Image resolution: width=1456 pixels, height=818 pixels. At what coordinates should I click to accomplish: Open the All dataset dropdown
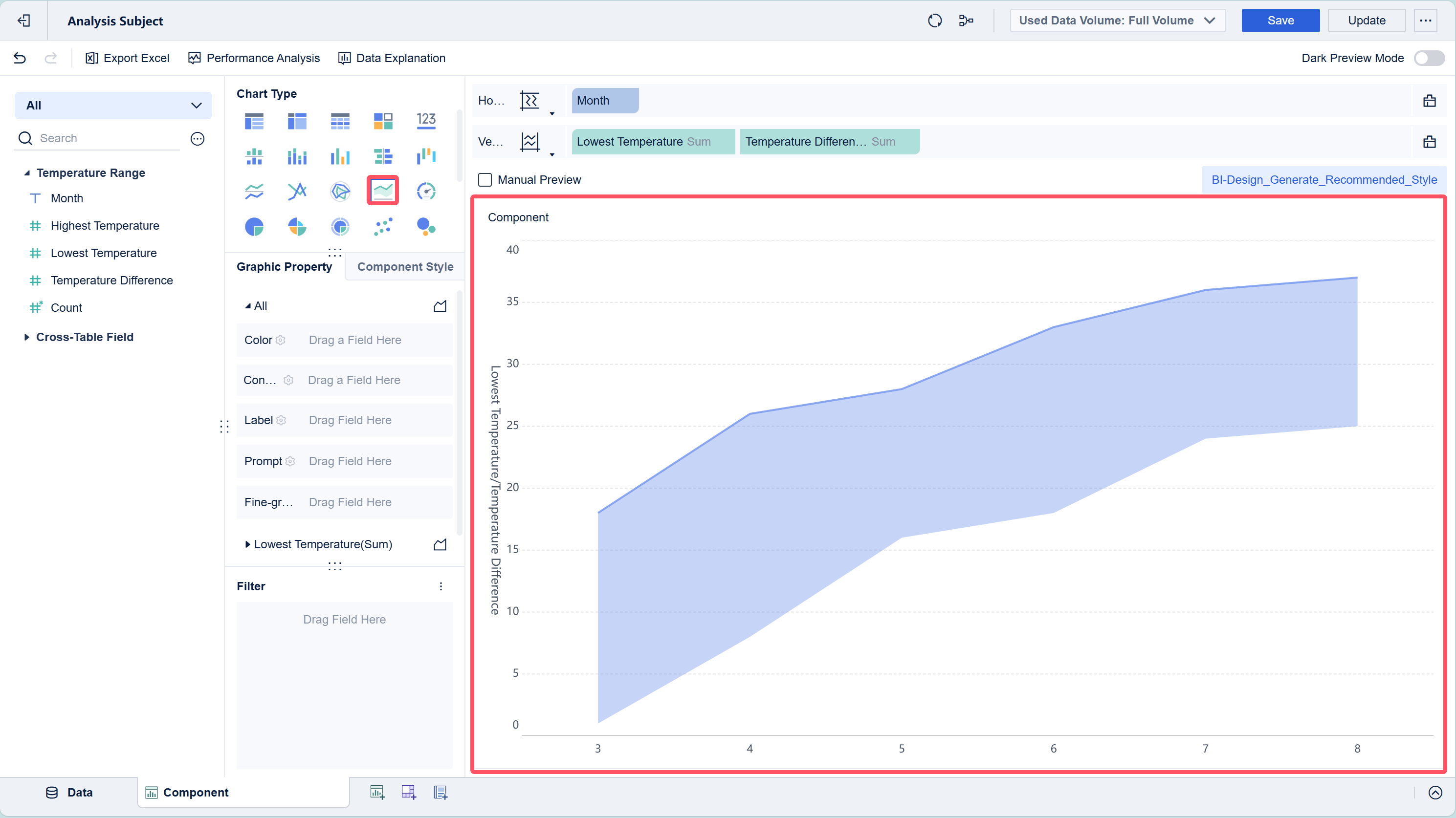(x=113, y=106)
